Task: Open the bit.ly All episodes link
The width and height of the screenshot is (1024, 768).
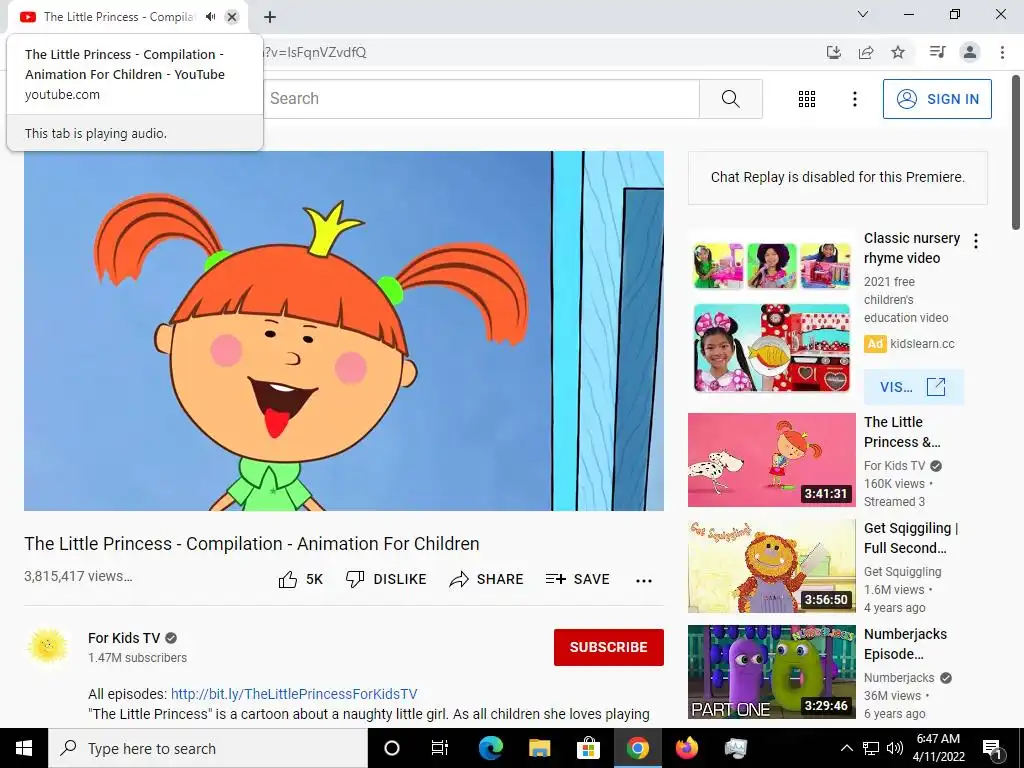Action: (294, 694)
